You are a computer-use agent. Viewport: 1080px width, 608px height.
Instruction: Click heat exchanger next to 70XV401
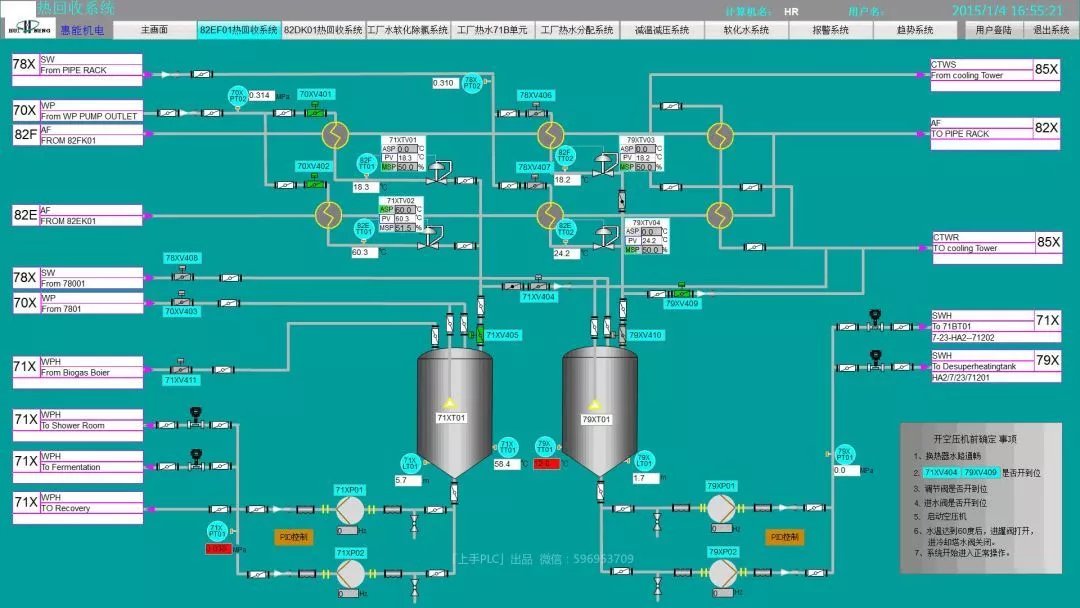click(330, 136)
